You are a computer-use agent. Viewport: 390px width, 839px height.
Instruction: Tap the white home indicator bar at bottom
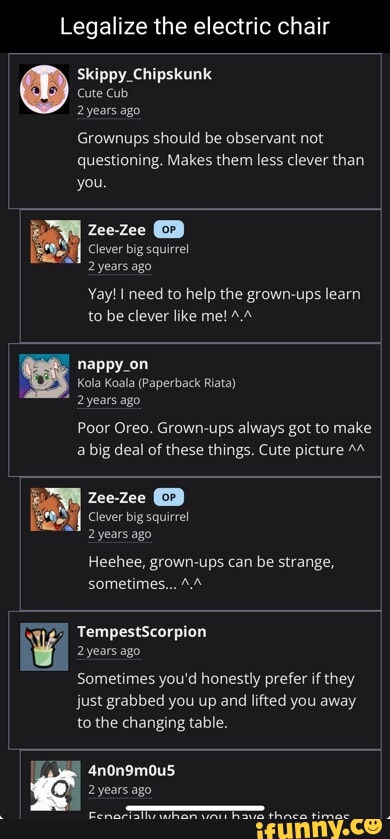195,808
